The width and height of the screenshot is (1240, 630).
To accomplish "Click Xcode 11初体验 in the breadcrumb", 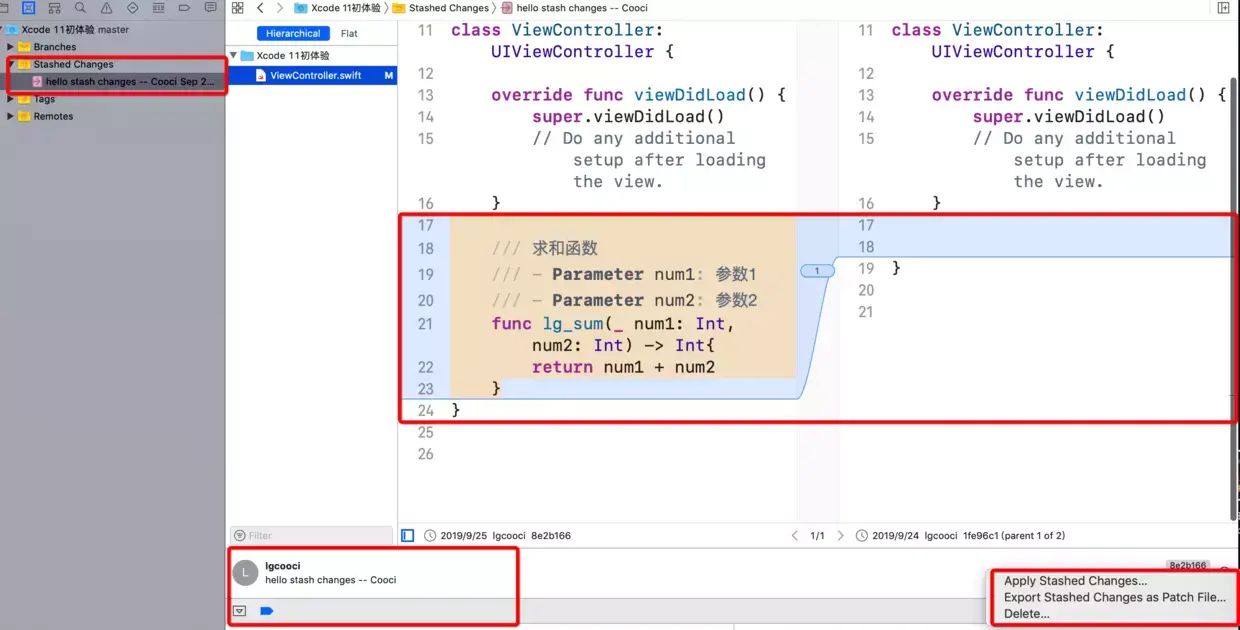I will click(337, 8).
